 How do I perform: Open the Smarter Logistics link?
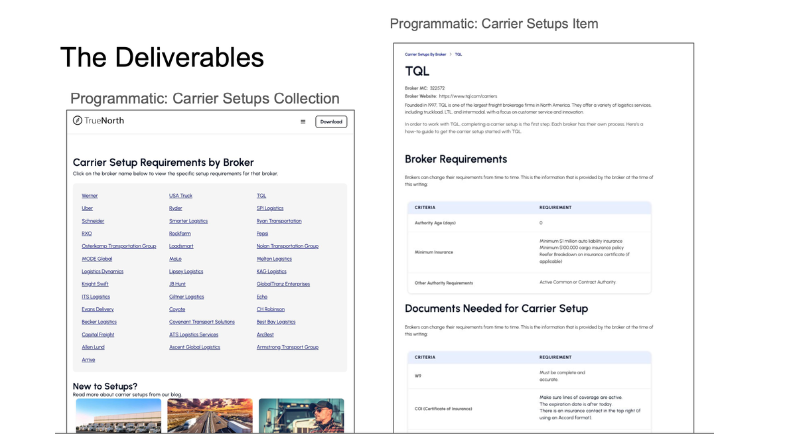coord(188,221)
